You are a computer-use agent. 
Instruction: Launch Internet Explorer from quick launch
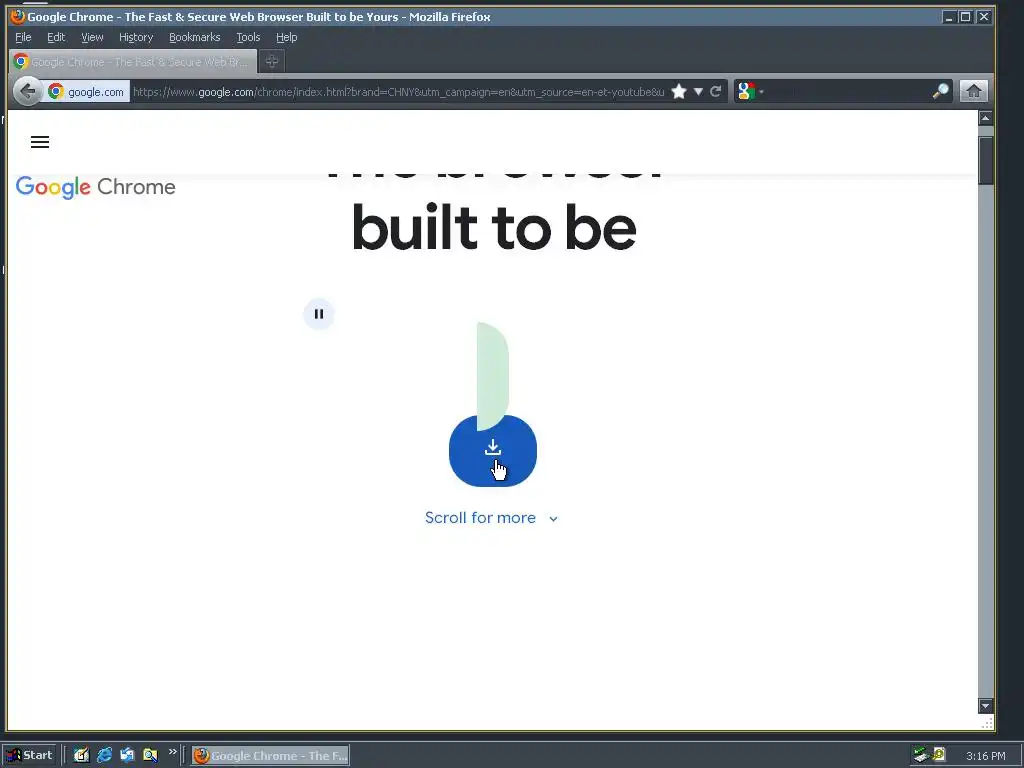click(x=104, y=755)
